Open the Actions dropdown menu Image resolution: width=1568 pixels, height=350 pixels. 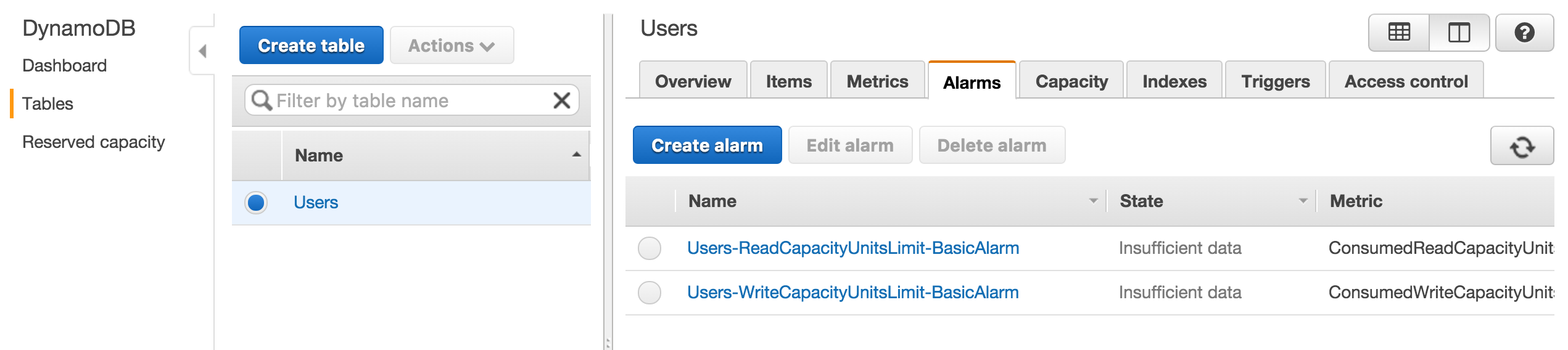tap(452, 46)
